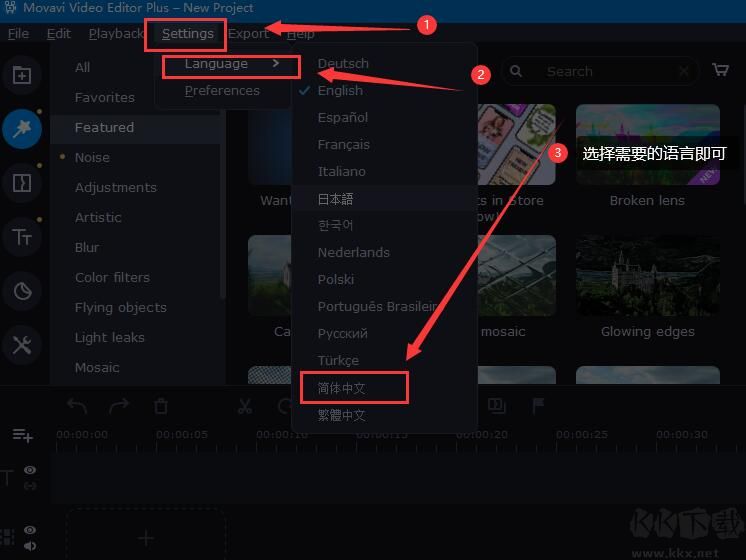Open the Help menu
Image resolution: width=746 pixels, height=560 pixels.
pos(300,33)
